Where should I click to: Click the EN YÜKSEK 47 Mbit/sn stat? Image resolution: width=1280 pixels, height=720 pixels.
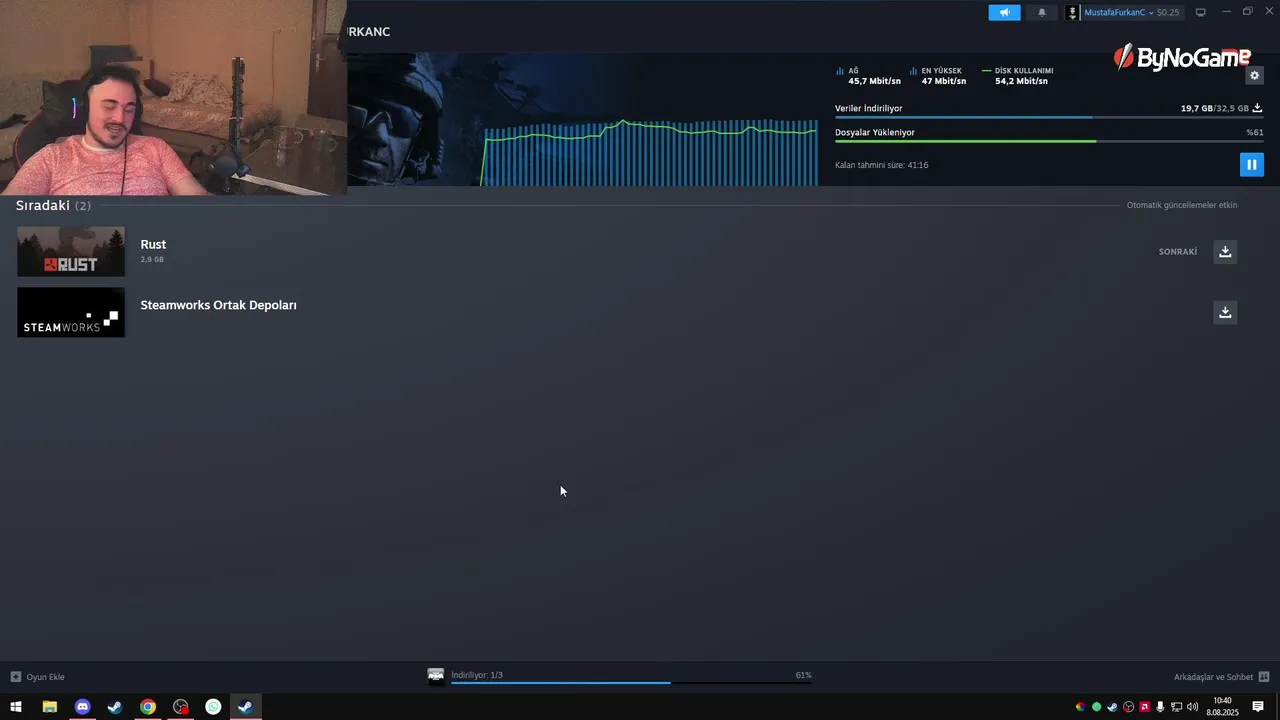click(x=938, y=76)
